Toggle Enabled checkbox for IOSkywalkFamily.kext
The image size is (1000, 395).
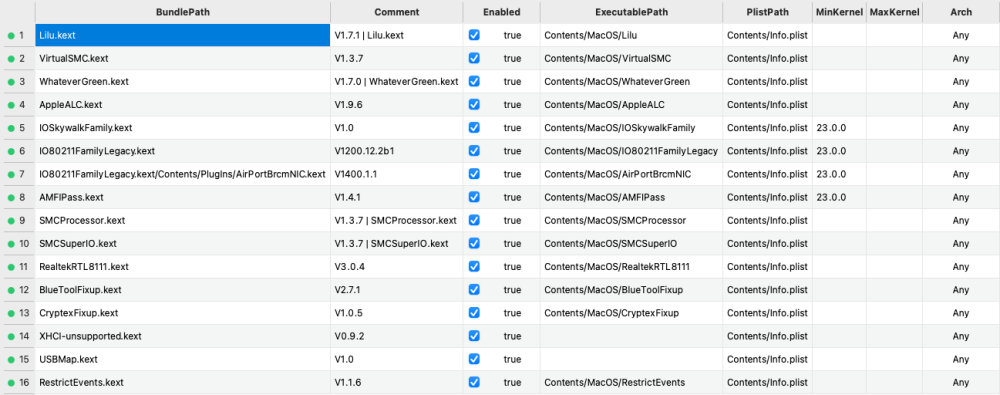click(474, 128)
